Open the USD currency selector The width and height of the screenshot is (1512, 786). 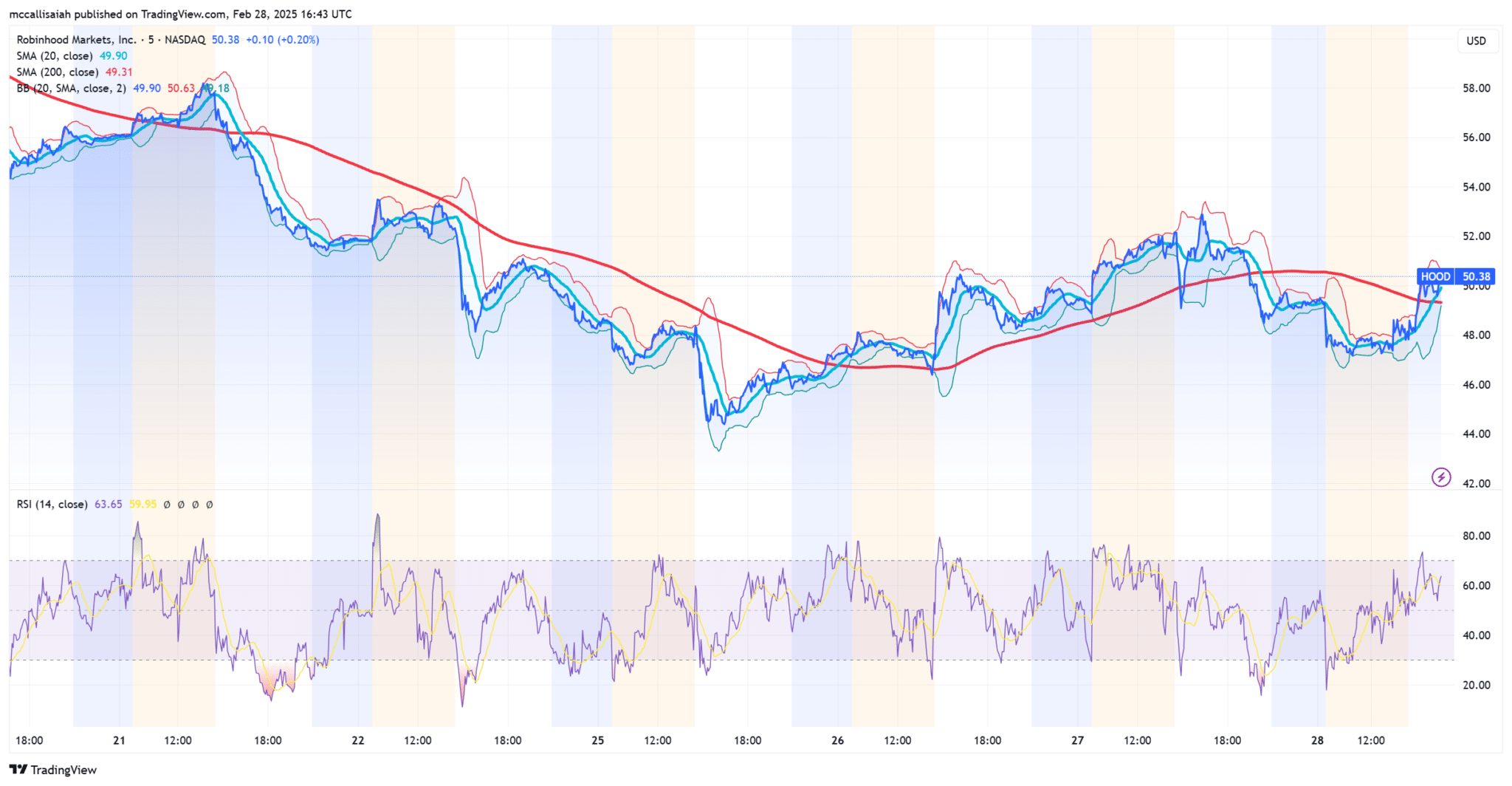1476,41
